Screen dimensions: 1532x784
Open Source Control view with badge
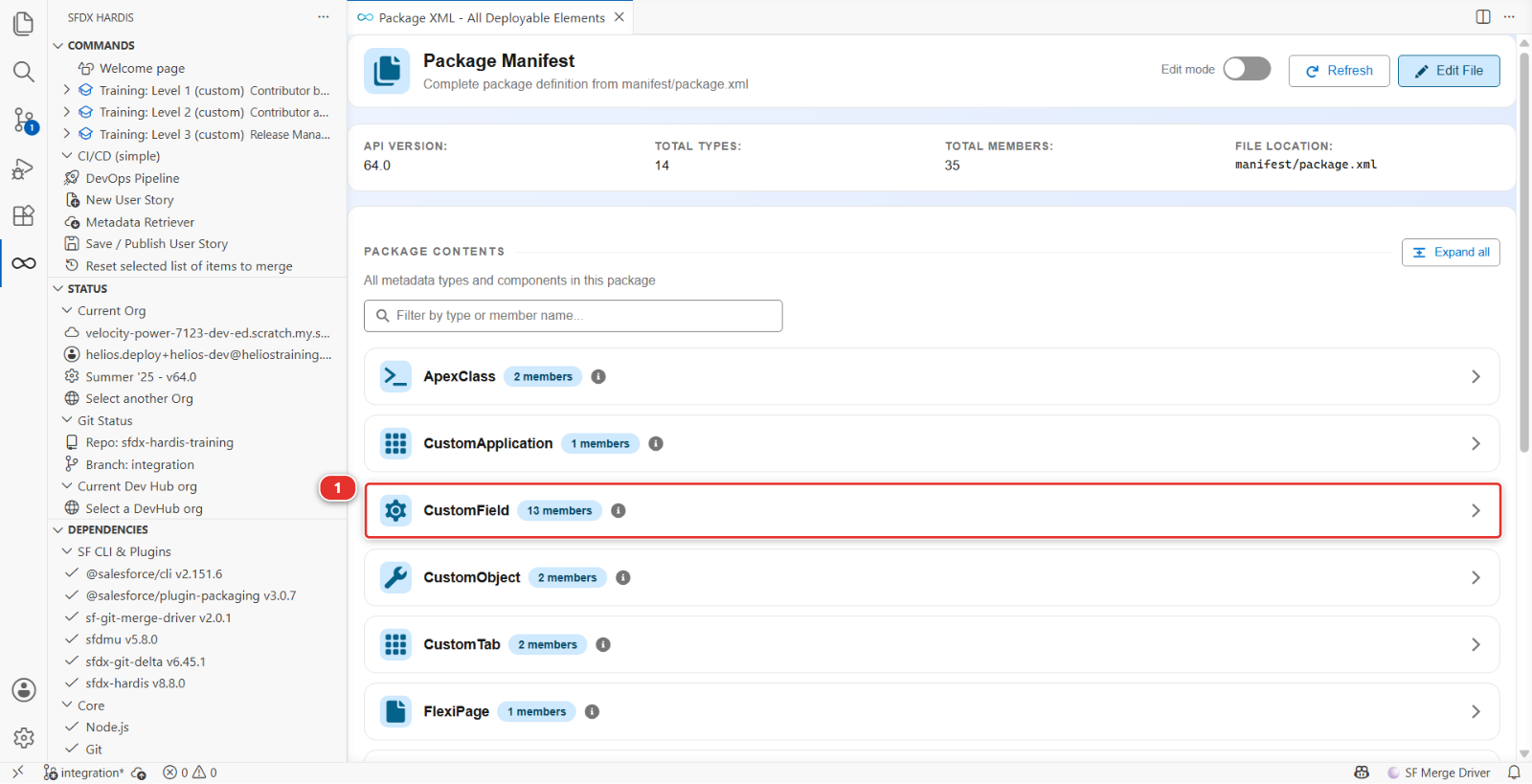coord(24,121)
